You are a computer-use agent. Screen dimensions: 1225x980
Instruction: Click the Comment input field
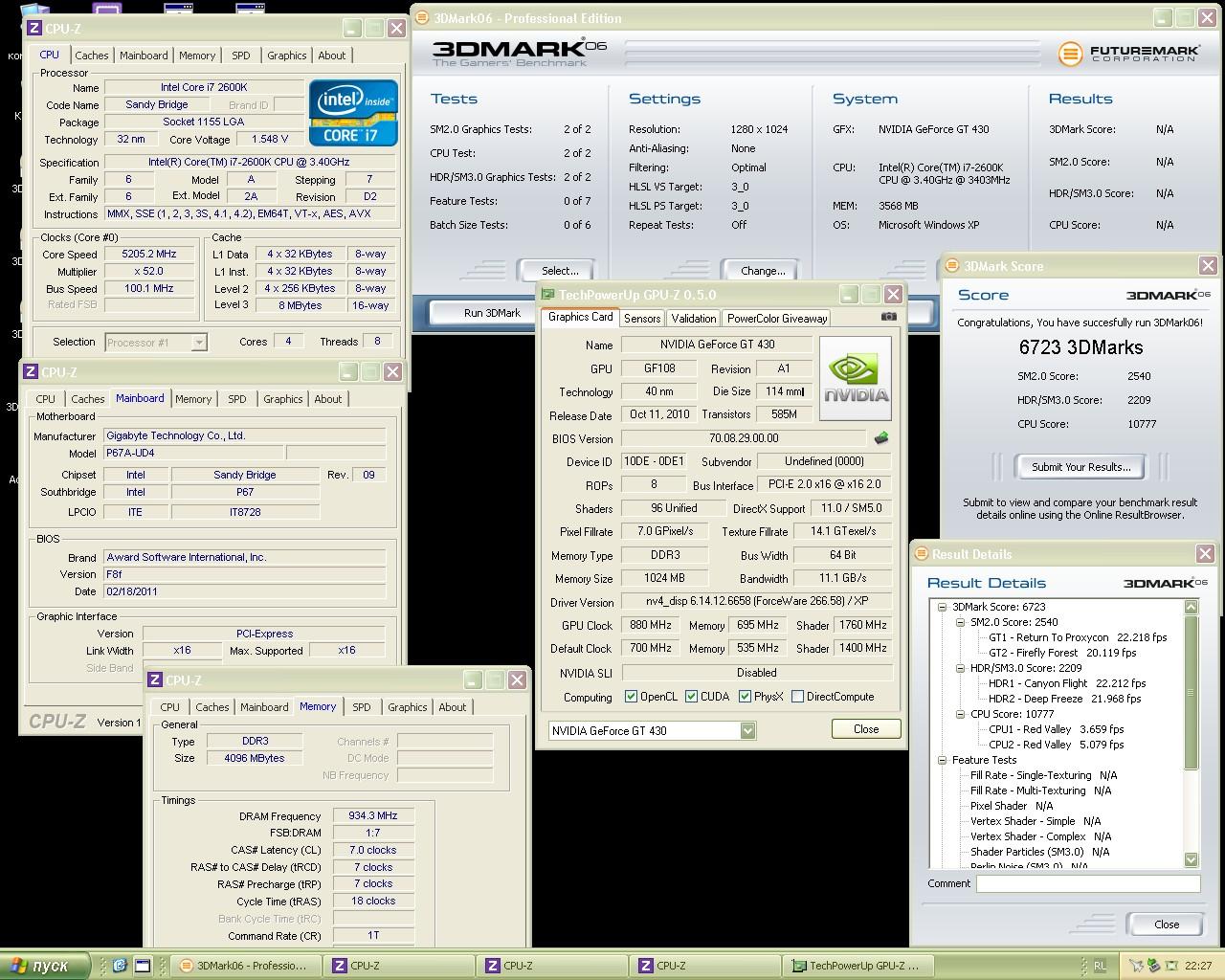(1088, 884)
